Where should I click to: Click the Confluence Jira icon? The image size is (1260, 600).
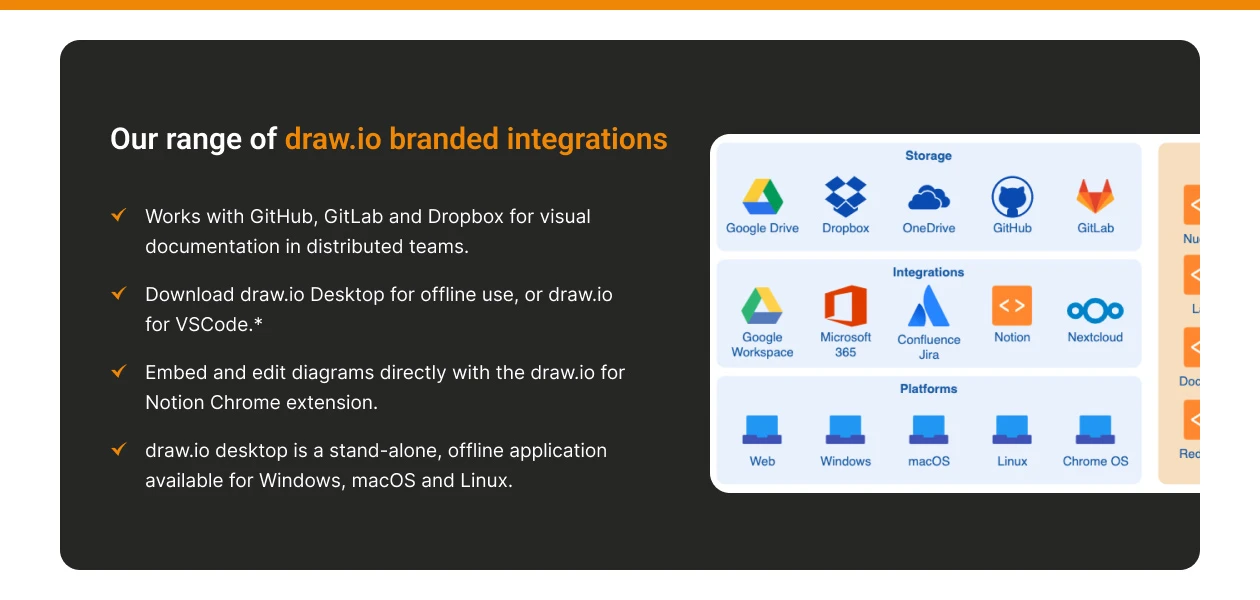tap(928, 307)
